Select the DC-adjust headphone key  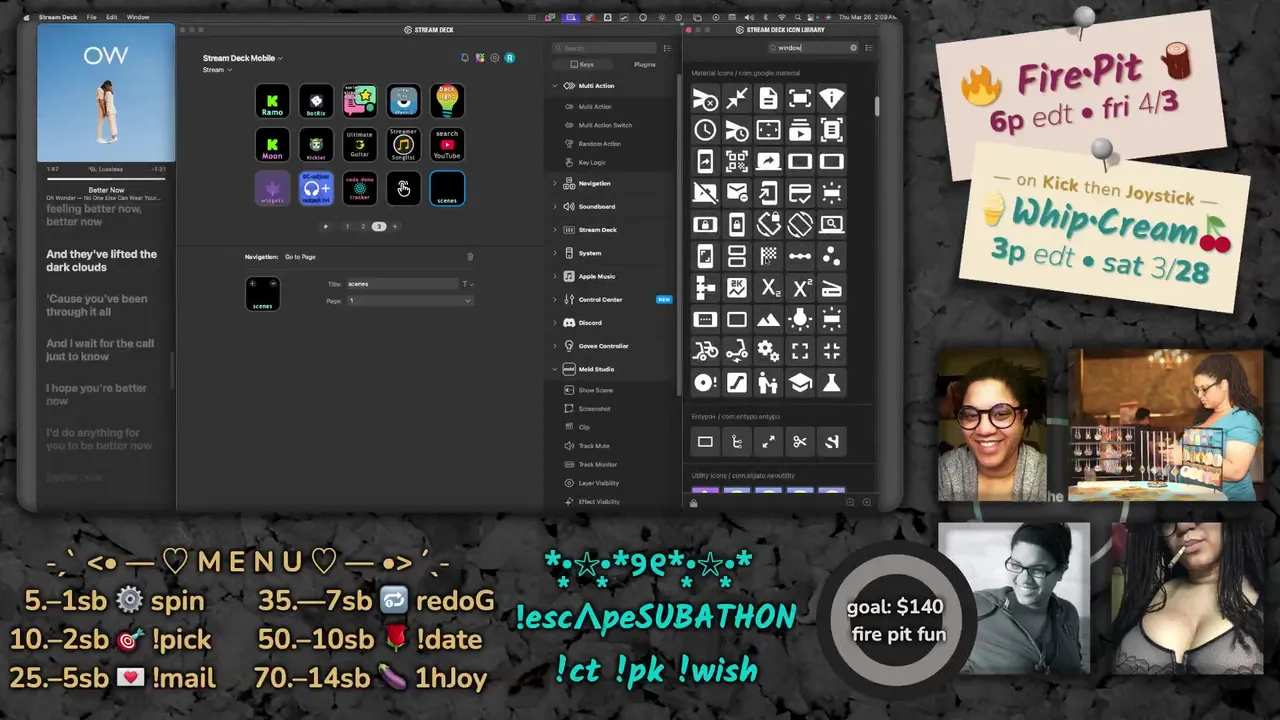(316, 189)
